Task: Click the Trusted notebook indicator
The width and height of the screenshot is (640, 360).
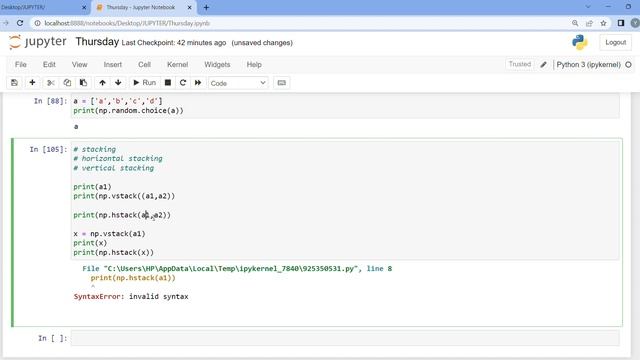Action: coord(520,64)
